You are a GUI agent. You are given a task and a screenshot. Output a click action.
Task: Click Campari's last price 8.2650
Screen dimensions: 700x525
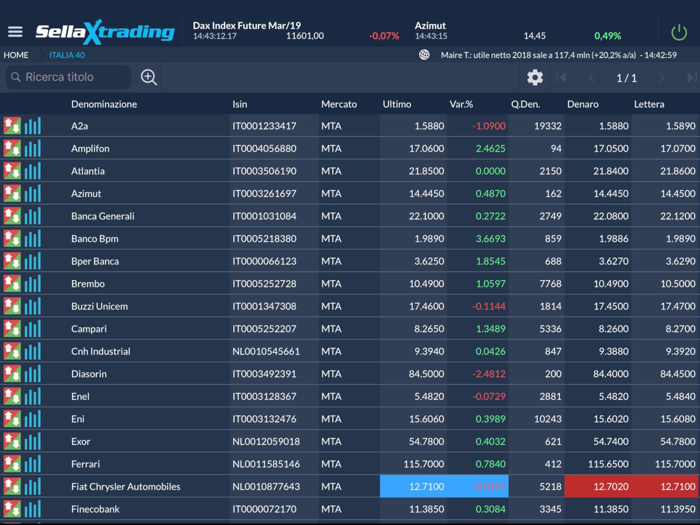coord(429,329)
